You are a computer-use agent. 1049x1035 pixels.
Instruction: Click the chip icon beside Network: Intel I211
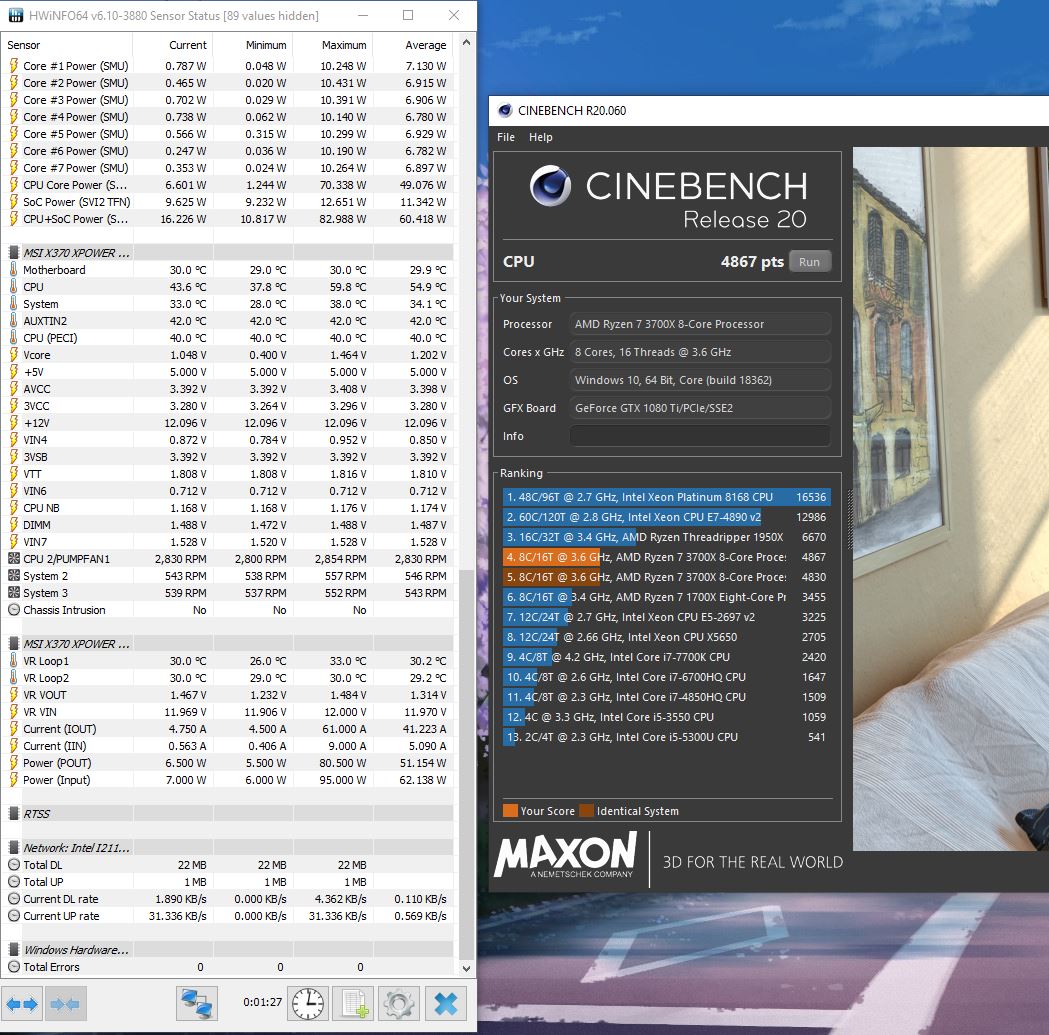[x=13, y=848]
